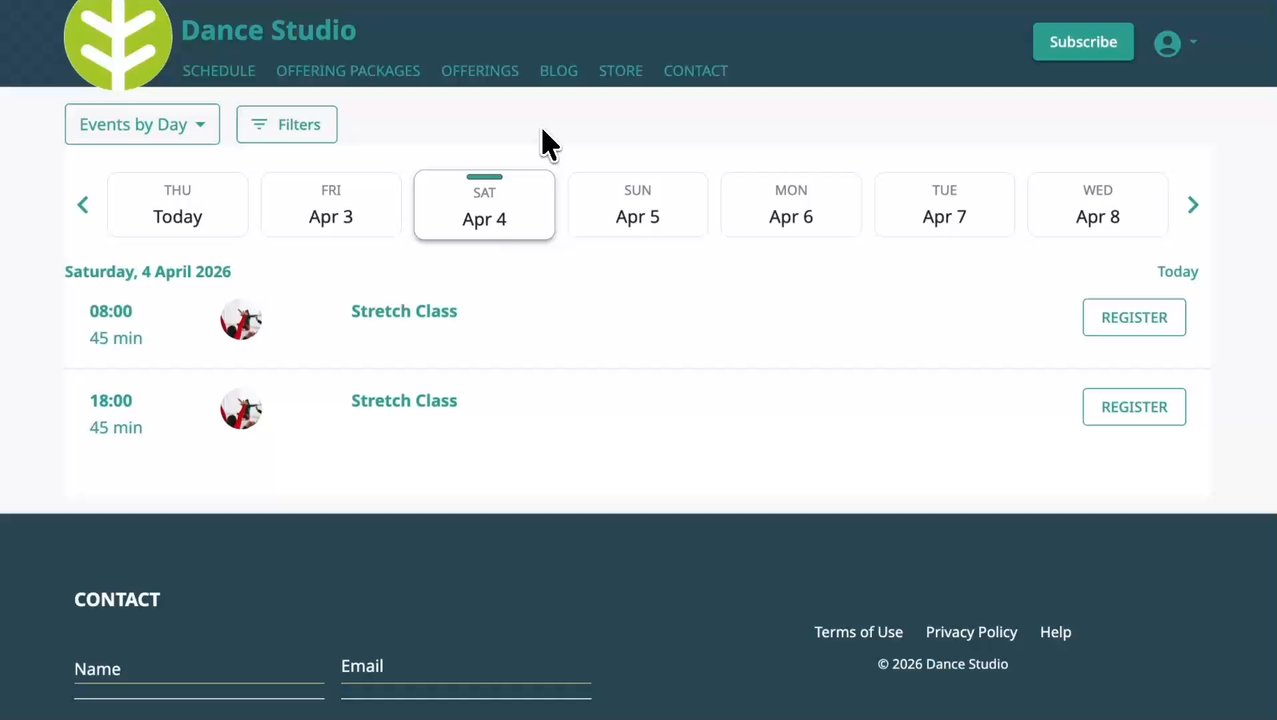
Task: Expand the Events by Day dropdown
Action: [x=142, y=125]
